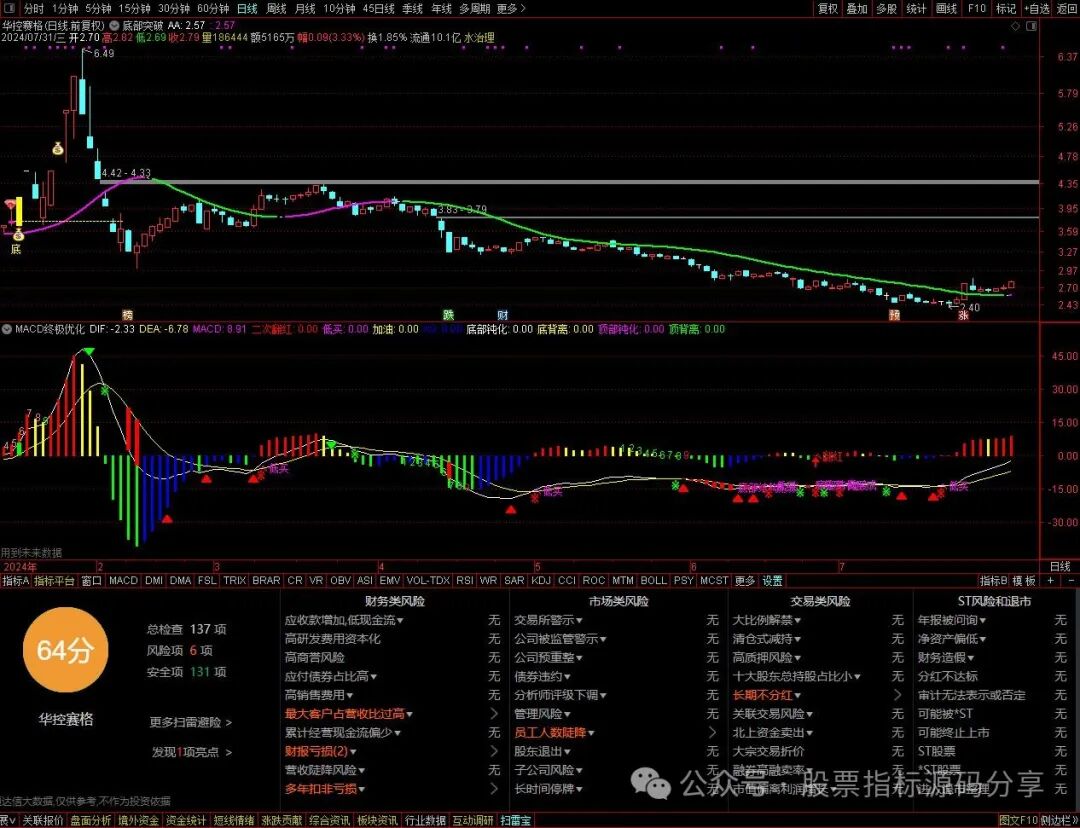Screen dimensions: 1080x828
Task: Click the 复权 button
Action: point(827,8)
